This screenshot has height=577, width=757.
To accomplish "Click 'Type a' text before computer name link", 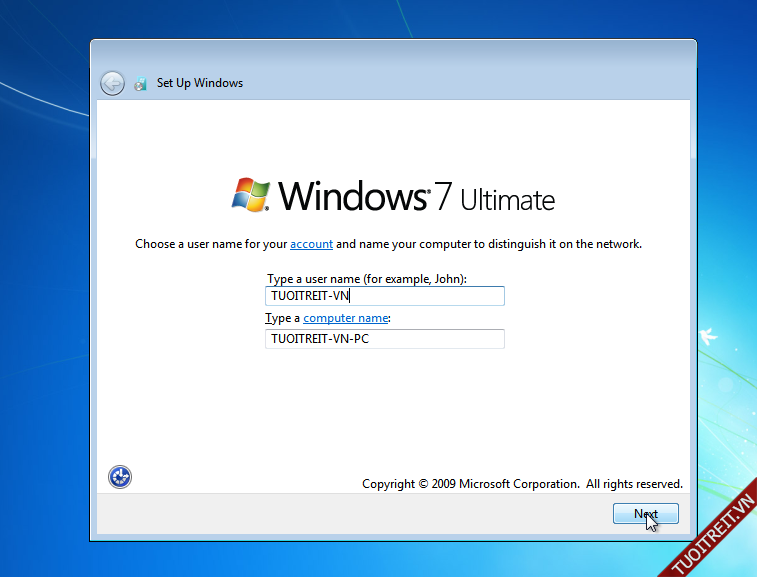I will pos(283,318).
